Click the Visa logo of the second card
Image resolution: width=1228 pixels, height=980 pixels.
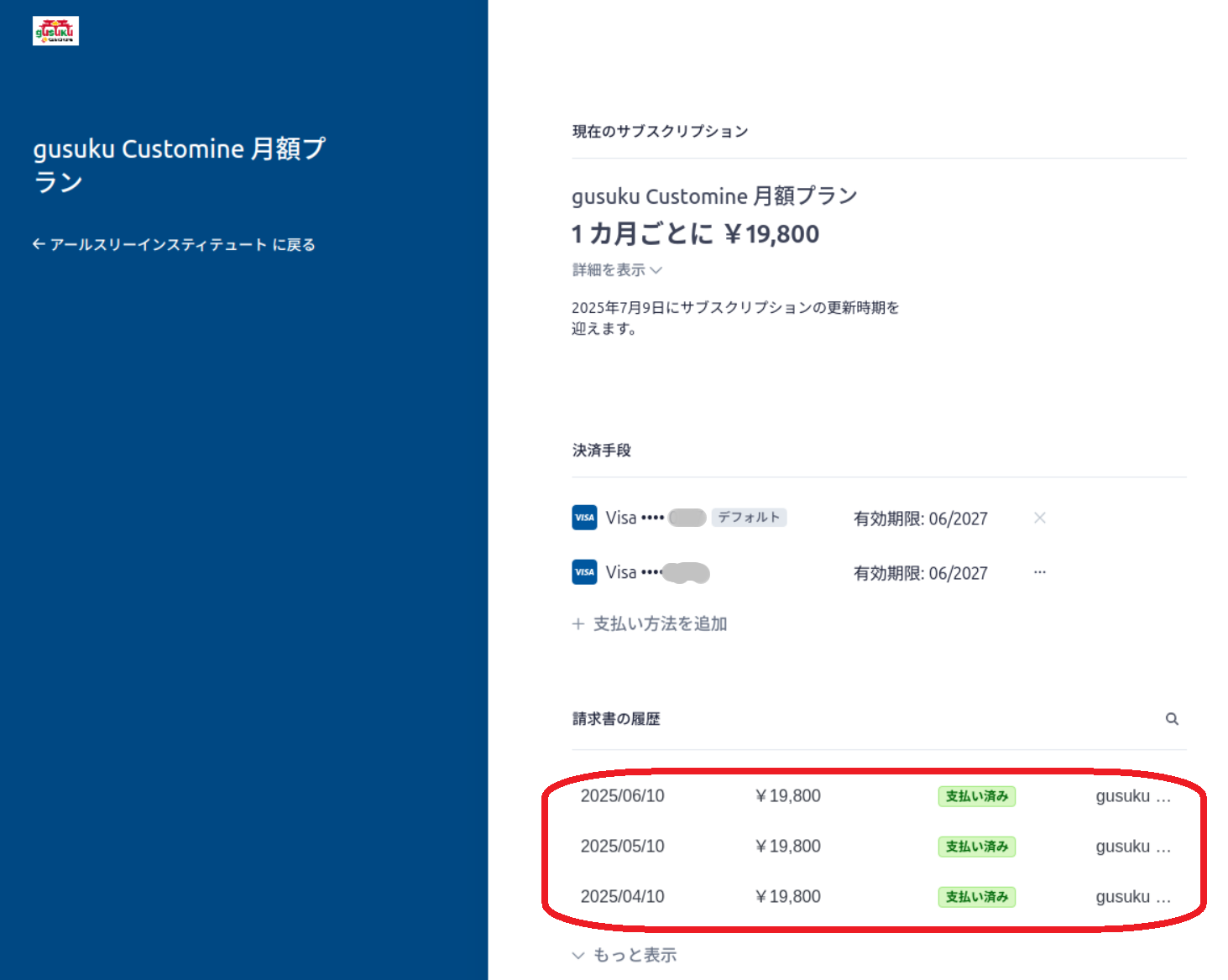pos(584,572)
